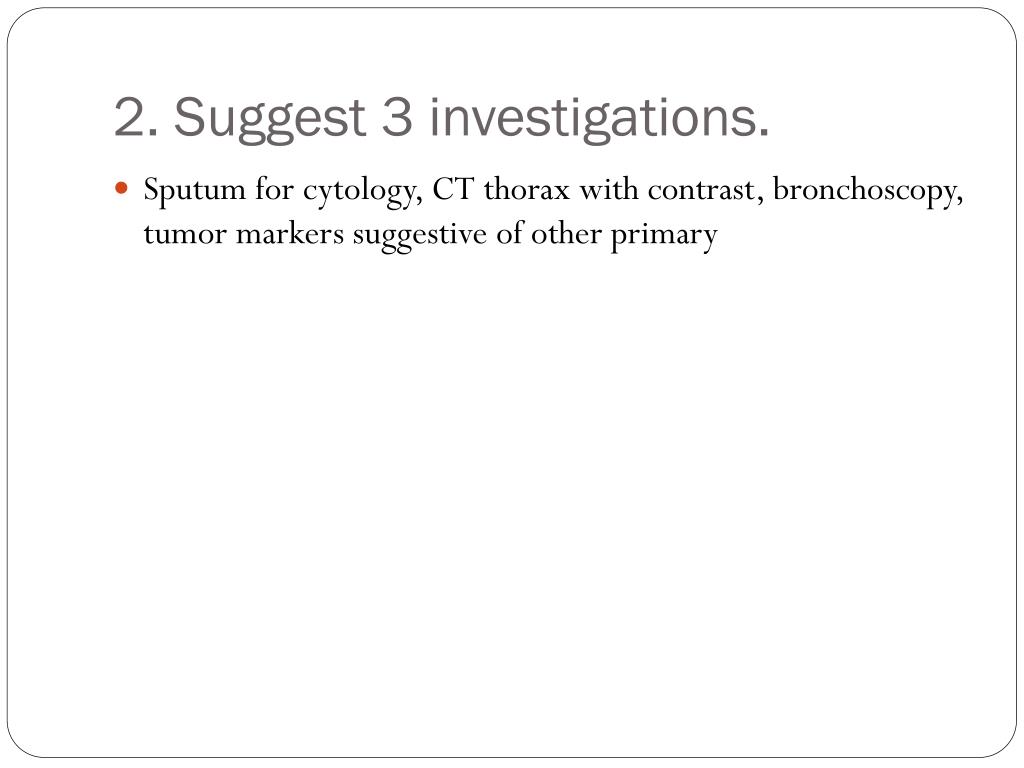Click the digit '3' in the title
The width and height of the screenshot is (1024, 768).
[397, 118]
